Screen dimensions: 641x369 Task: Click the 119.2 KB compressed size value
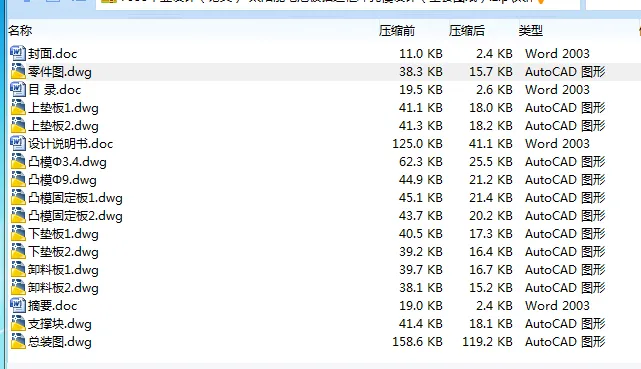click(487, 341)
